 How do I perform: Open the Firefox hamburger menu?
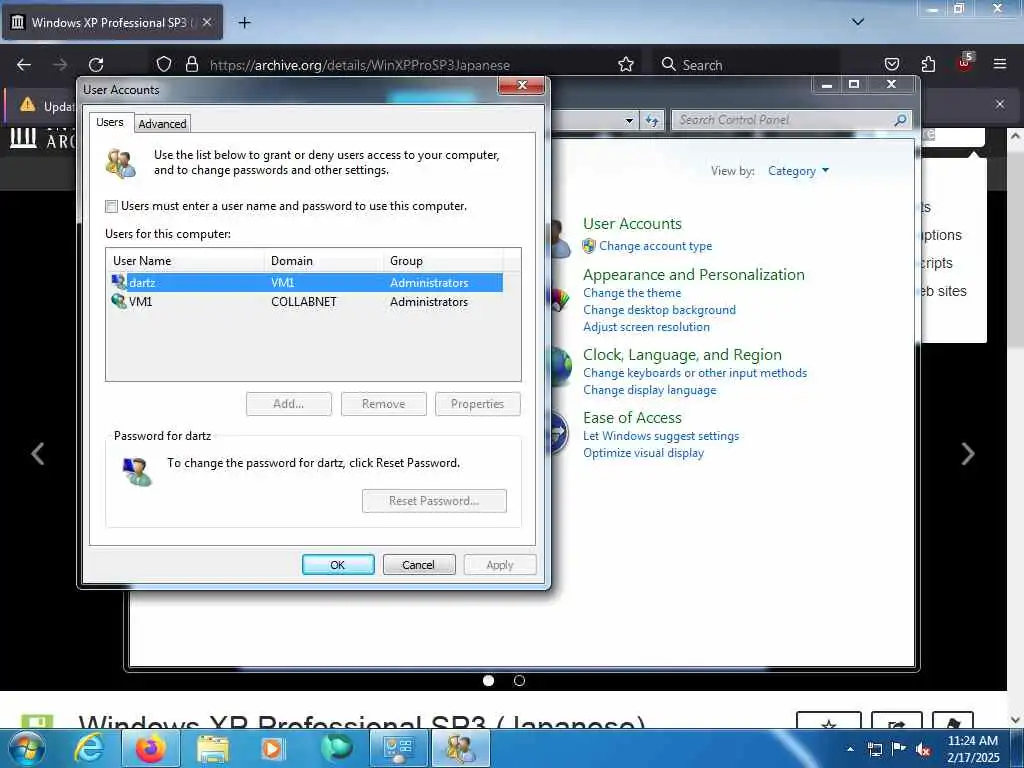1000,65
